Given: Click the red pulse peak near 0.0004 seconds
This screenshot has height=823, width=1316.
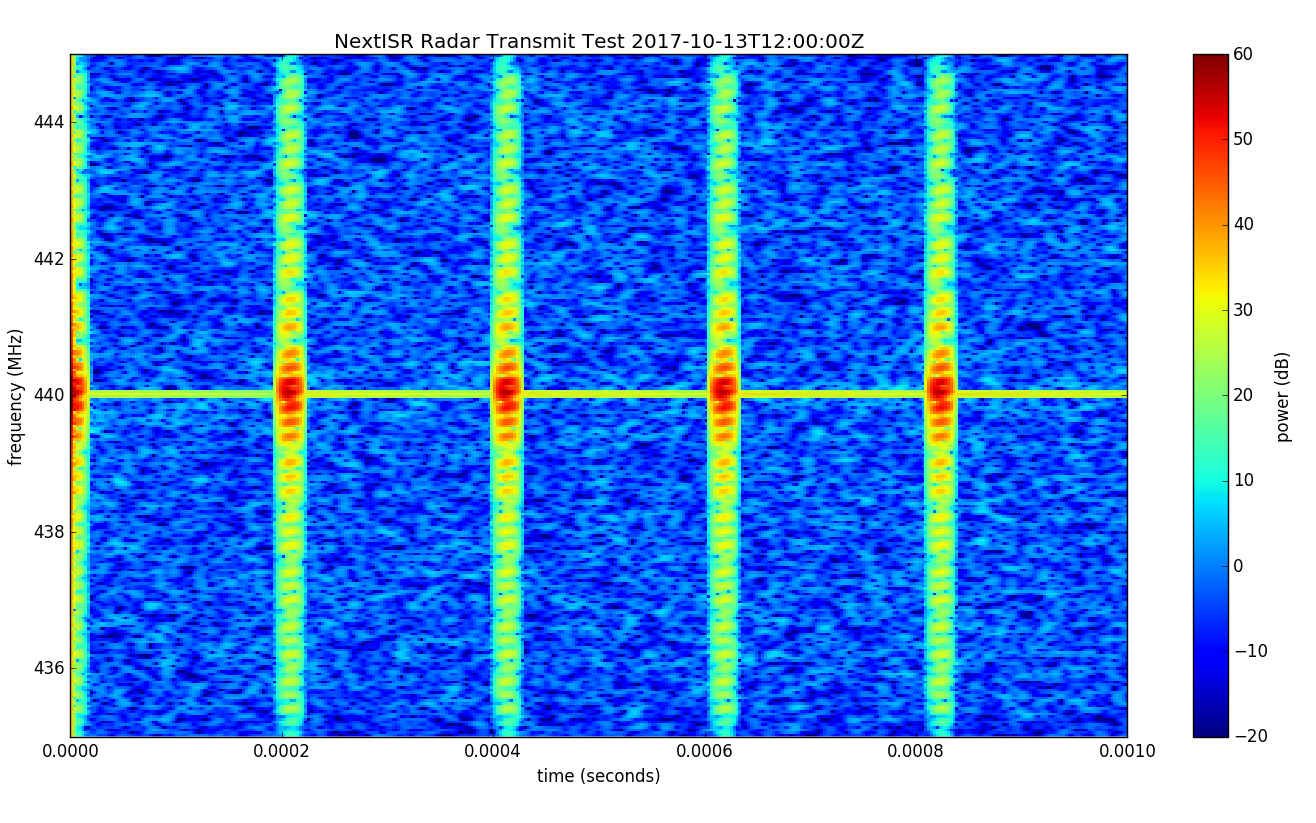Looking at the screenshot, I should pyautogui.click(x=507, y=389).
